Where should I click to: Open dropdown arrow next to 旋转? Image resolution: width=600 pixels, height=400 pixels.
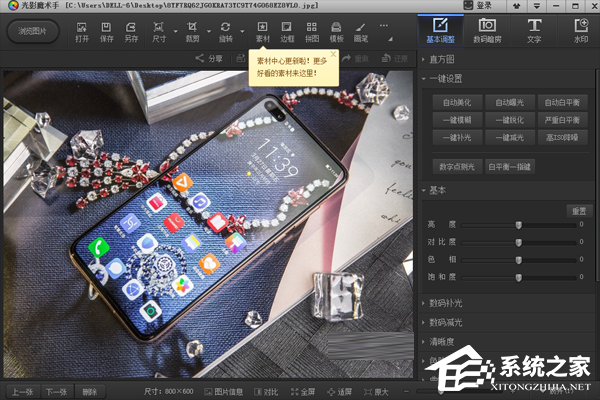click(242, 31)
